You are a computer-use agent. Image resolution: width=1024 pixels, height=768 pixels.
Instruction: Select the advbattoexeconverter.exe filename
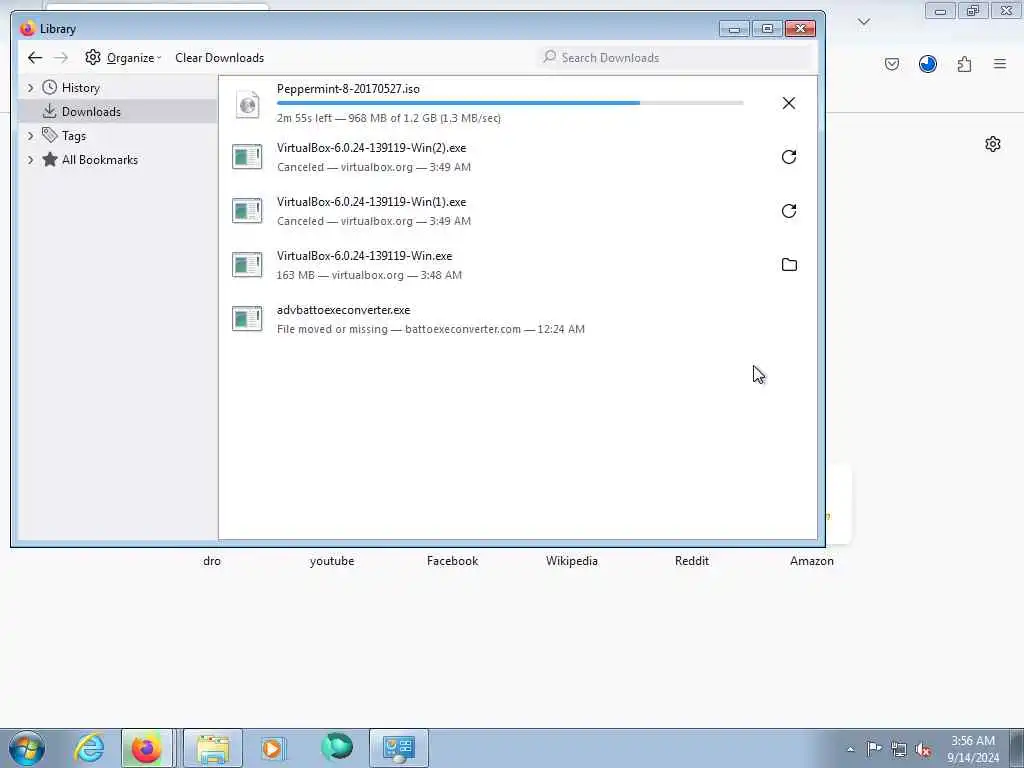point(344,310)
